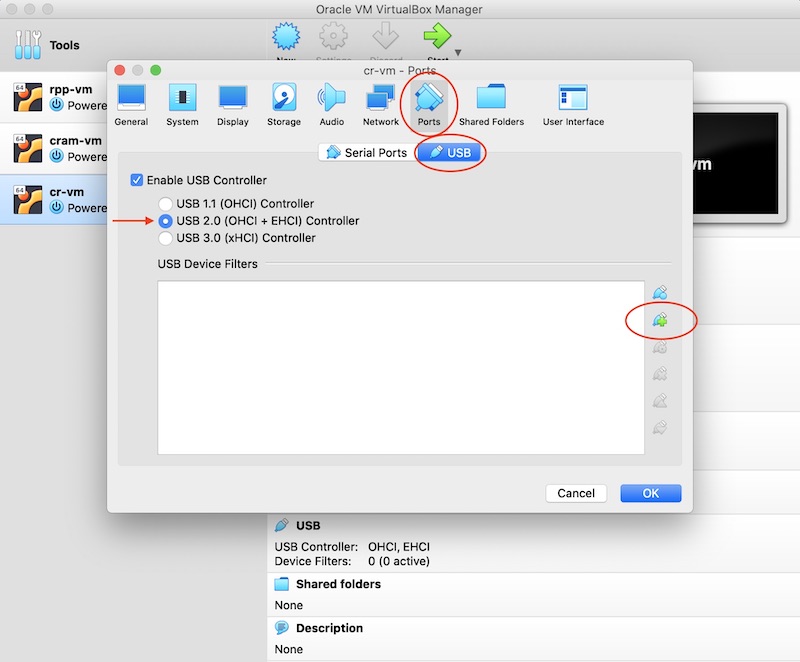Screen dimensions: 800x662
Task: Click the add USB filter from device icon
Action: tap(659, 321)
